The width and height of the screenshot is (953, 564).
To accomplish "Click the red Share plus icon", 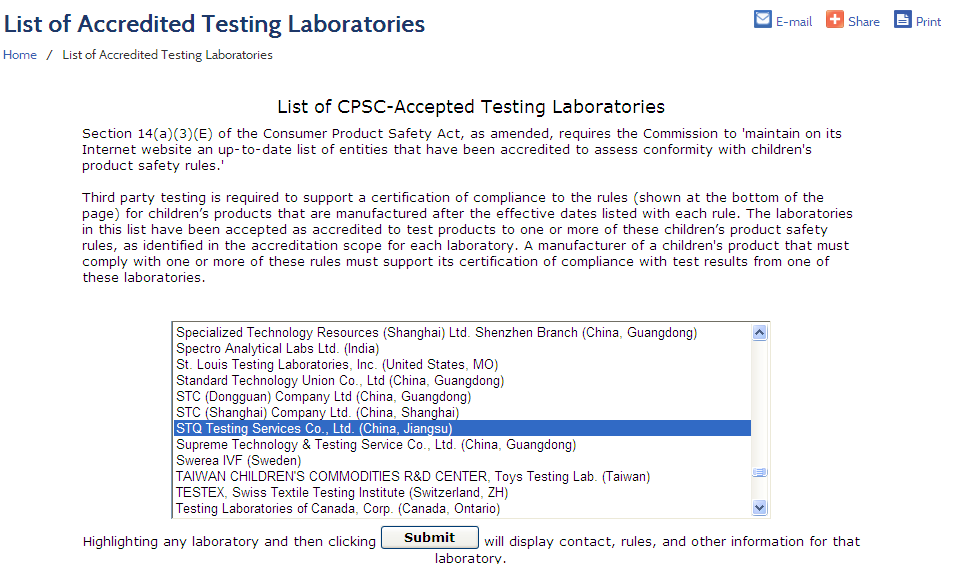I will pyautogui.click(x=834, y=19).
